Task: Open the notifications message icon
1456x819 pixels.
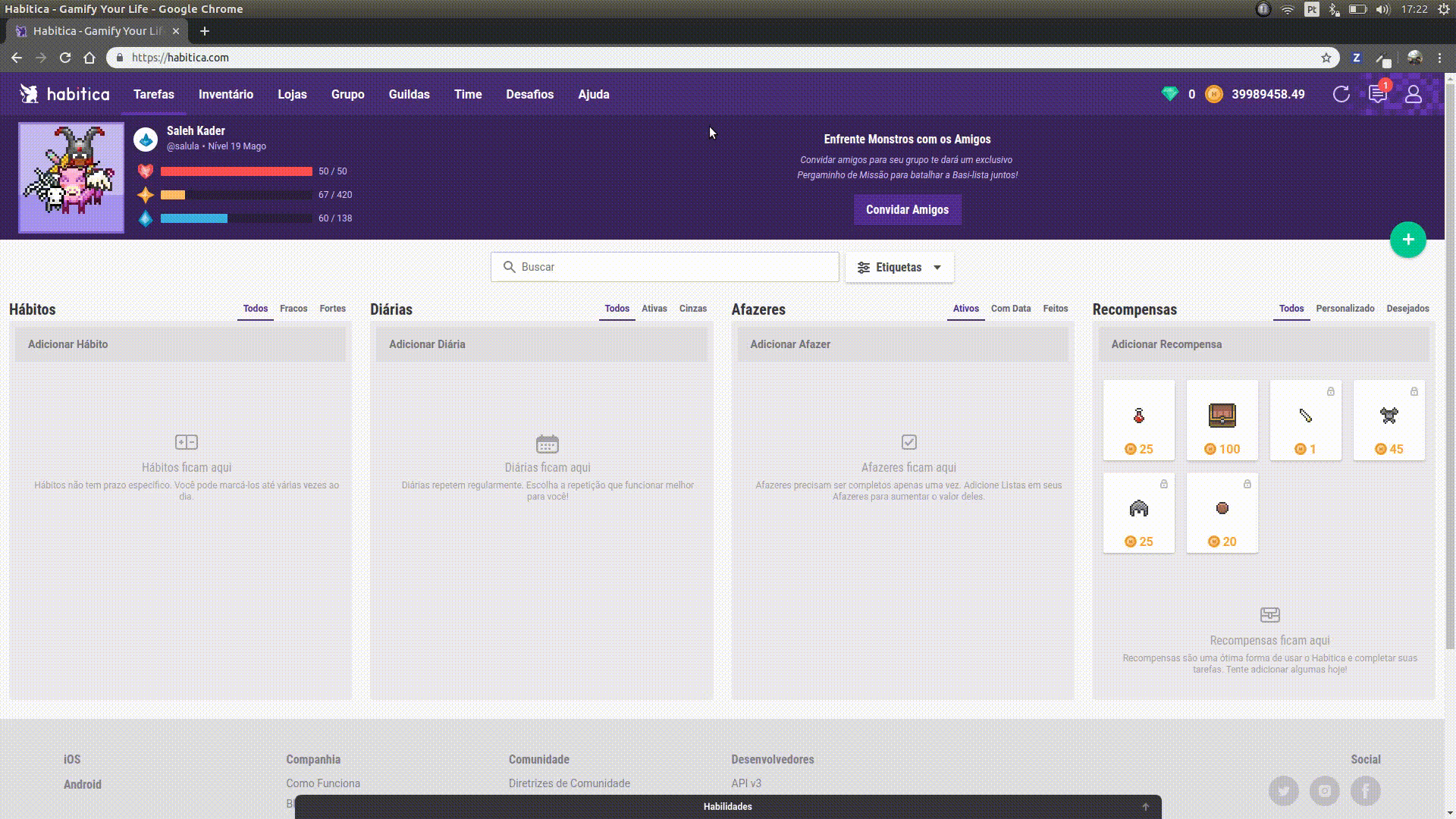Action: click(x=1377, y=94)
